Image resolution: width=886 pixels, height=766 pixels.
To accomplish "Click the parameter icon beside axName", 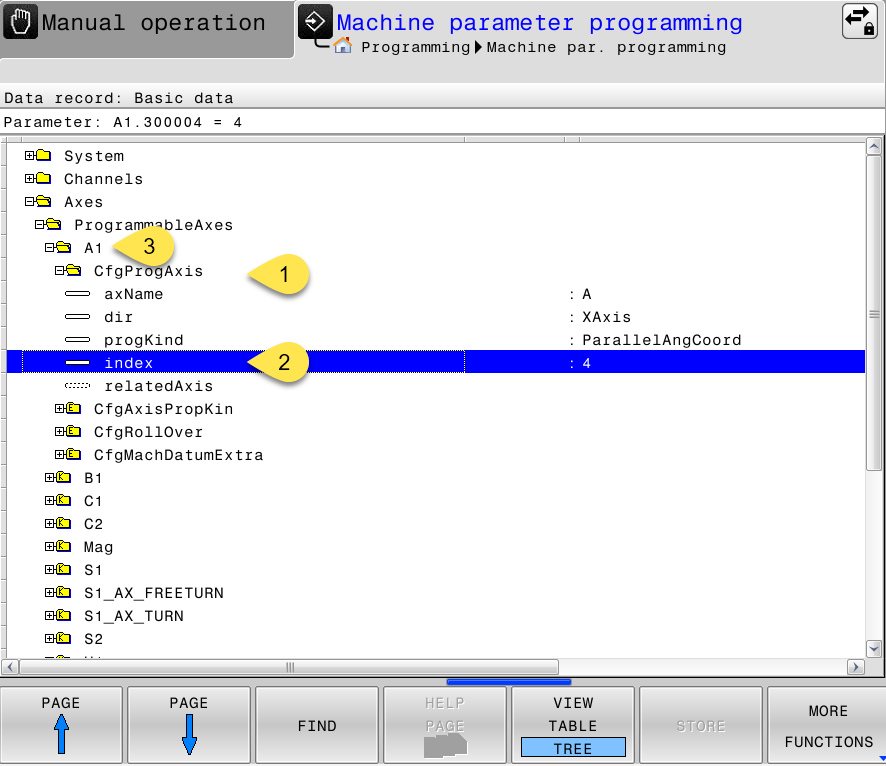I will (x=78, y=294).
